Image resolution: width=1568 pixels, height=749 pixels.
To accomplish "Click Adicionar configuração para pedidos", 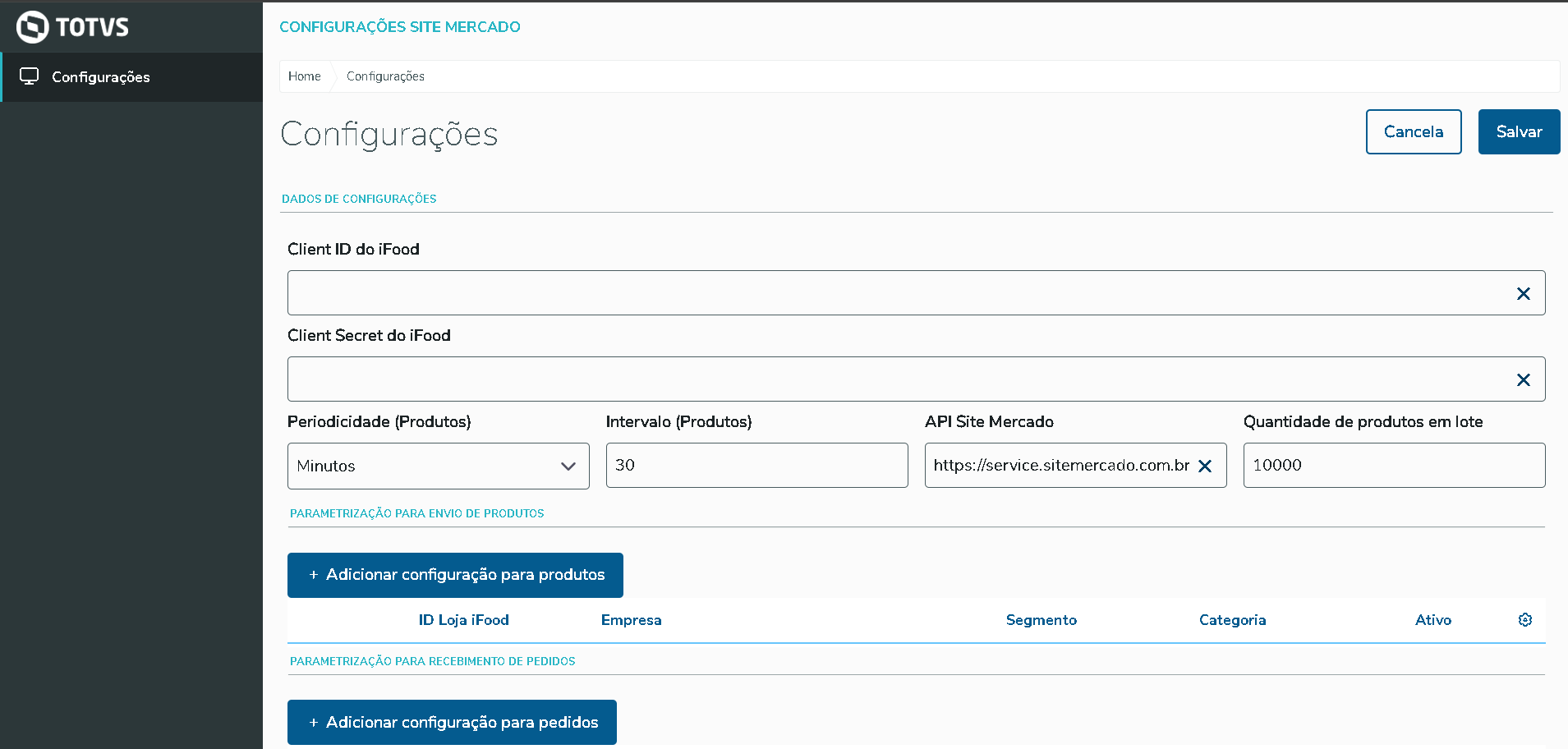I will pyautogui.click(x=452, y=722).
